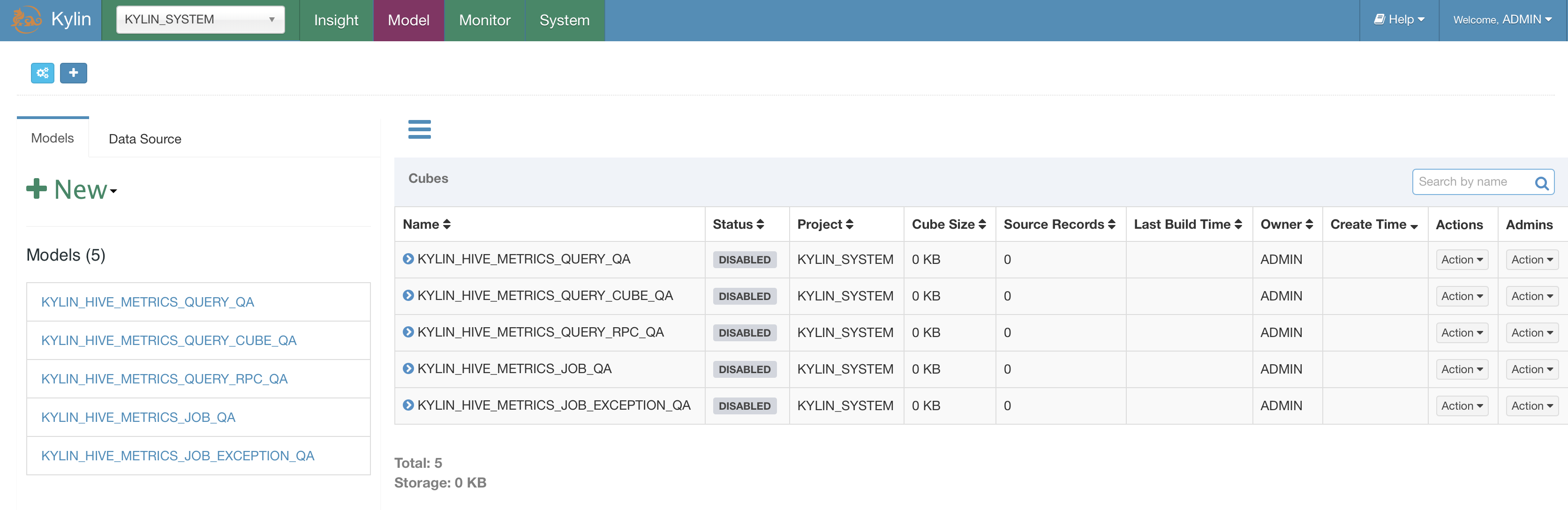Screen dimensions: 1568x510
Task: Switch to the Data Source tab
Action: point(145,139)
